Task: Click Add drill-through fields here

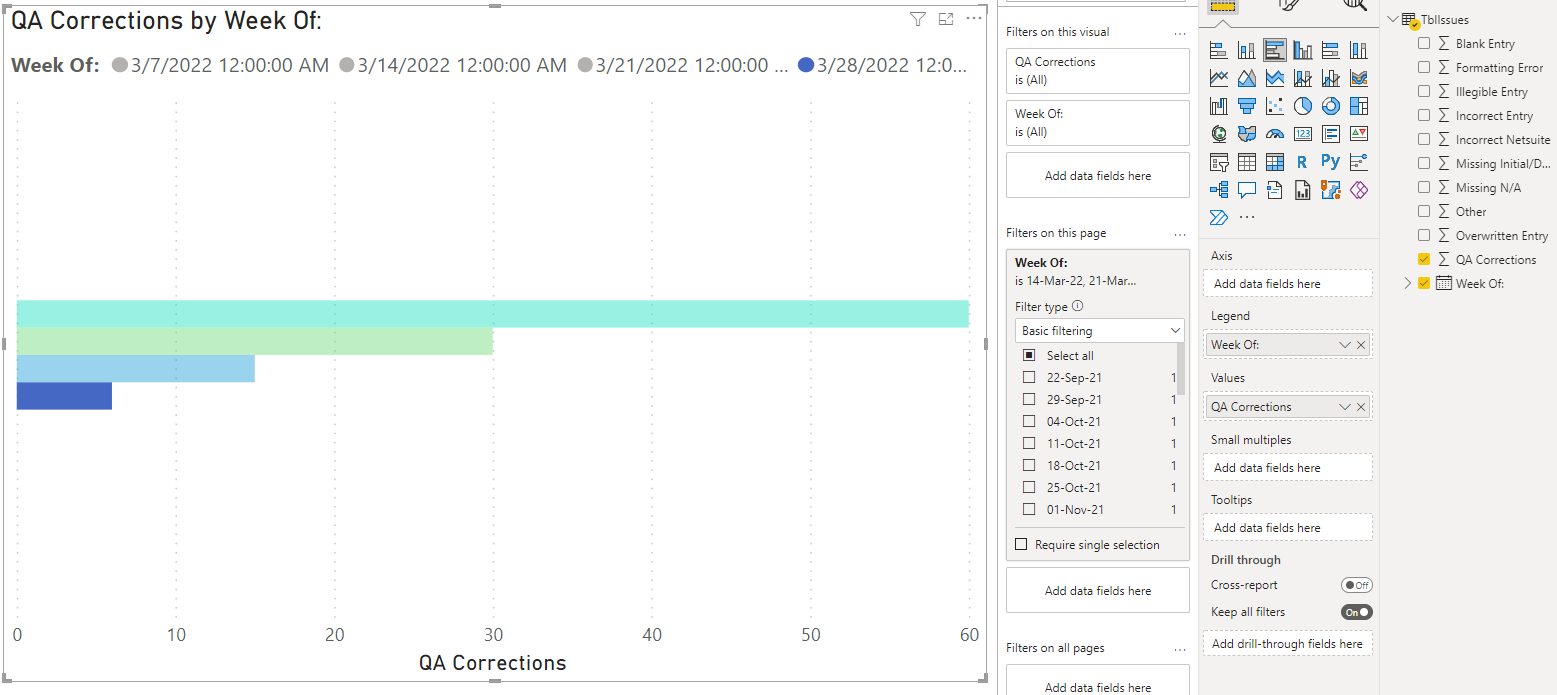Action: point(1288,644)
